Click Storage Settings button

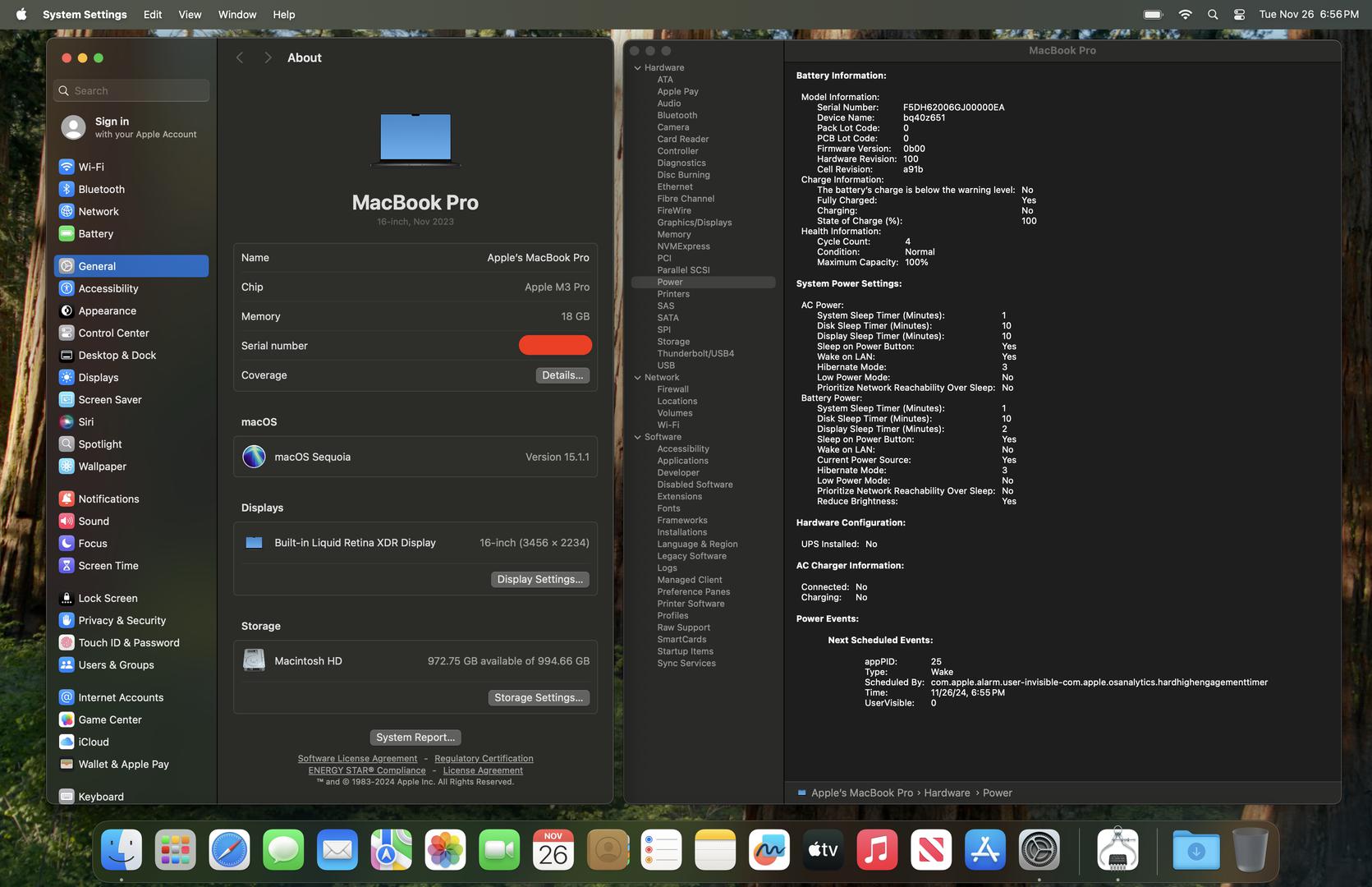[x=539, y=697]
